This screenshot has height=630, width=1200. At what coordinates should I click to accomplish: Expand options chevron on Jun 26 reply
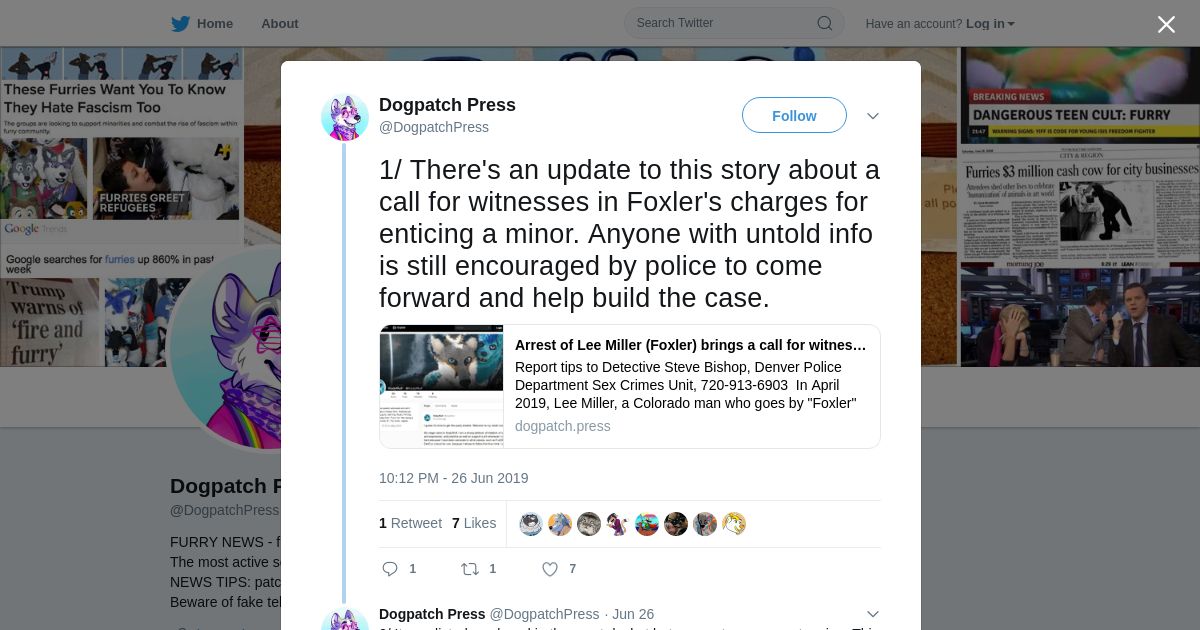[873, 614]
